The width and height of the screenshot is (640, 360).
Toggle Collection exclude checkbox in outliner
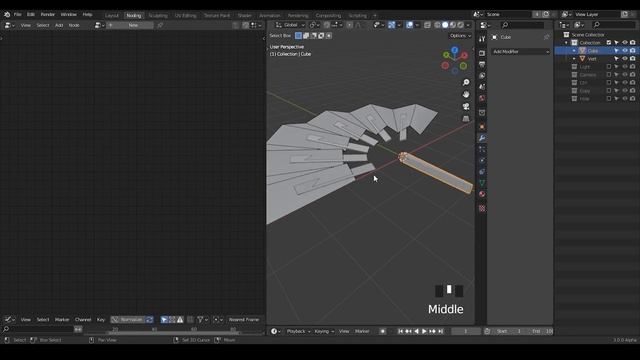coord(609,42)
